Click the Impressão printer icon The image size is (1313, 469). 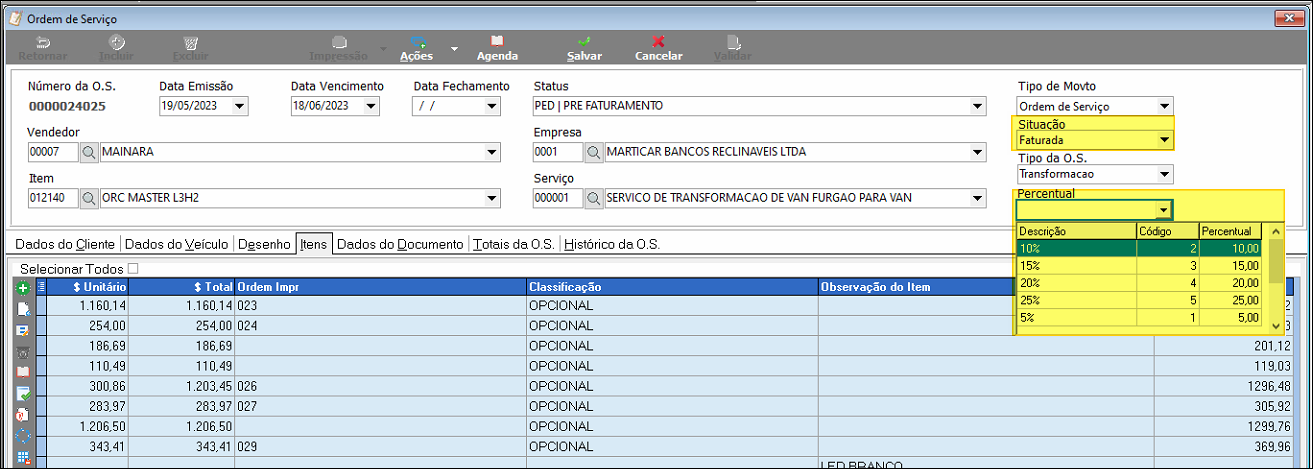tap(339, 42)
